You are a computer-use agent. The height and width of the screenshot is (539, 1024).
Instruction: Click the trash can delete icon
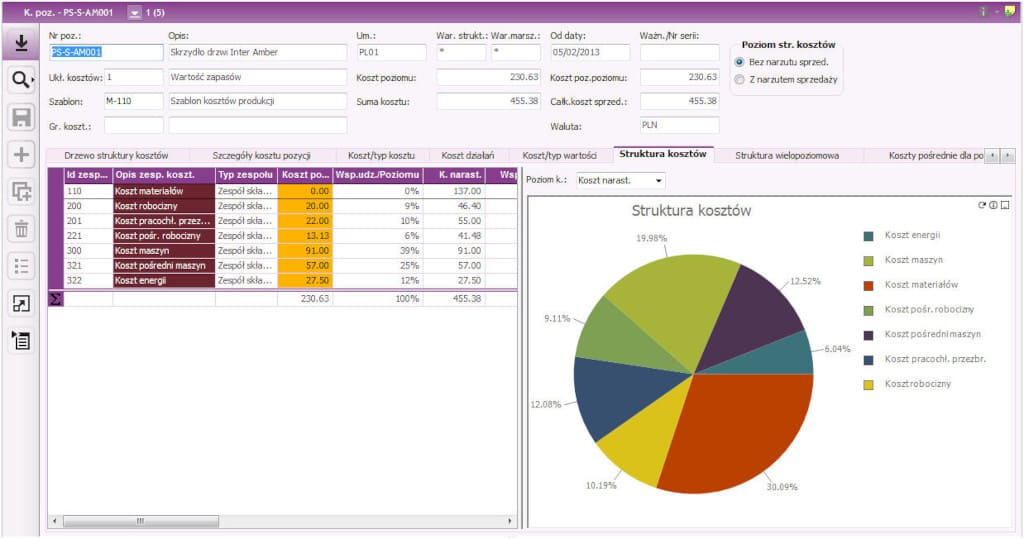[x=20, y=228]
